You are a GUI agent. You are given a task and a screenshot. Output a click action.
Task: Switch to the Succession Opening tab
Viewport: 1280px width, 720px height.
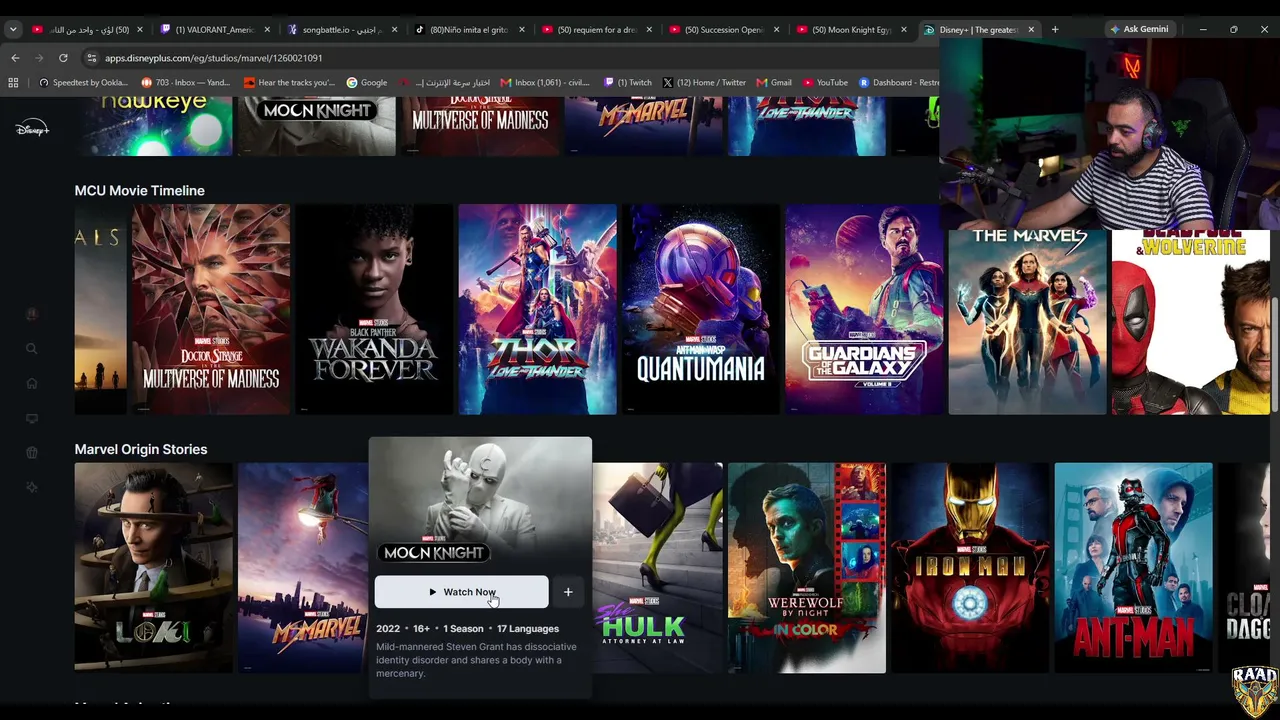pos(723,30)
